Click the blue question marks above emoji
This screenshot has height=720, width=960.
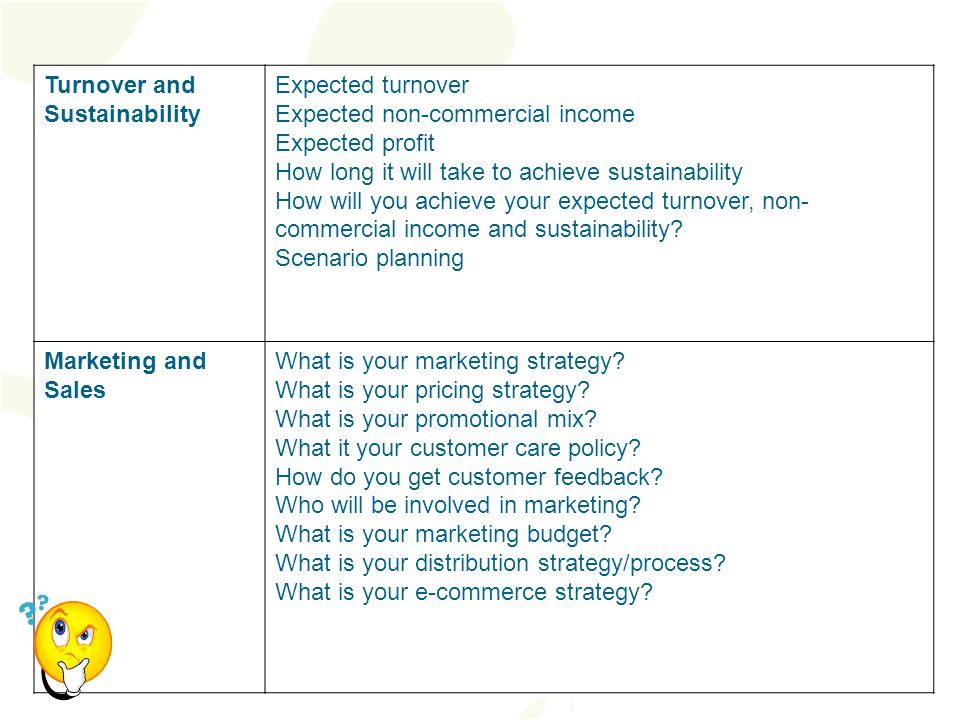tap(34, 609)
